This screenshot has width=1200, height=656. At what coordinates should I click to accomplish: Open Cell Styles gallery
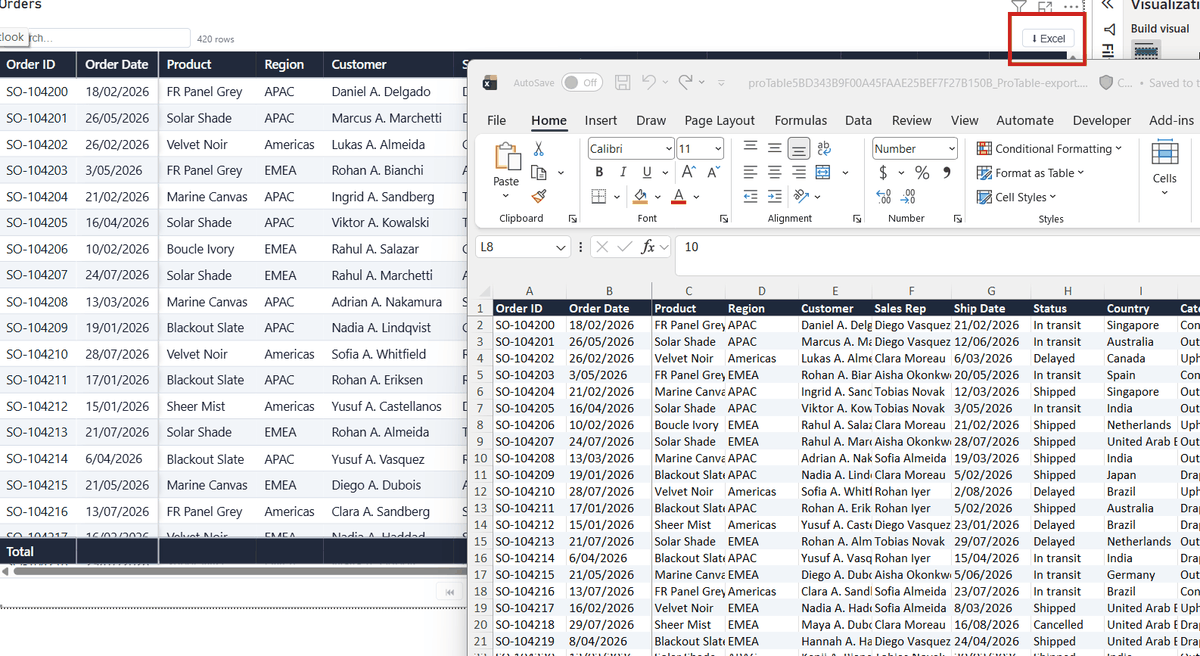point(1016,197)
